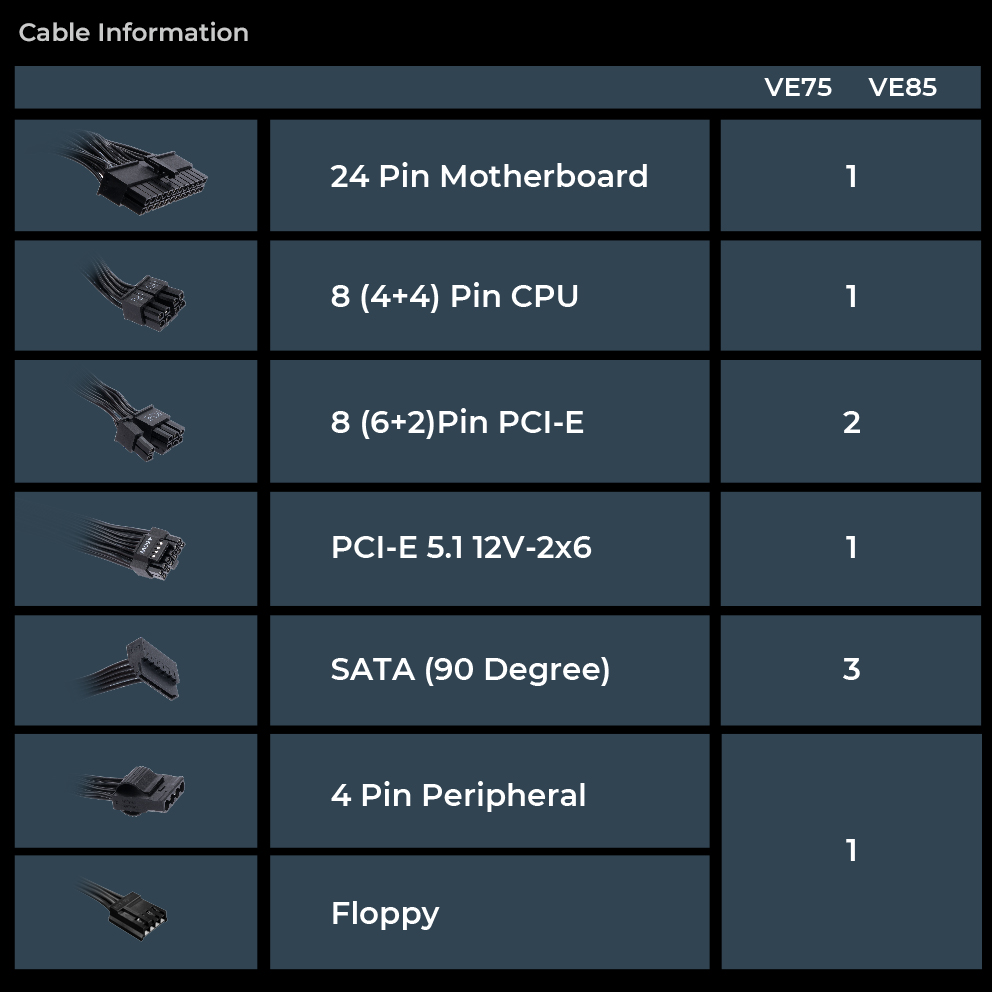This screenshot has width=992, height=992.
Task: Click the 4 Pin Peripheral connector image
Action: pos(137,791)
